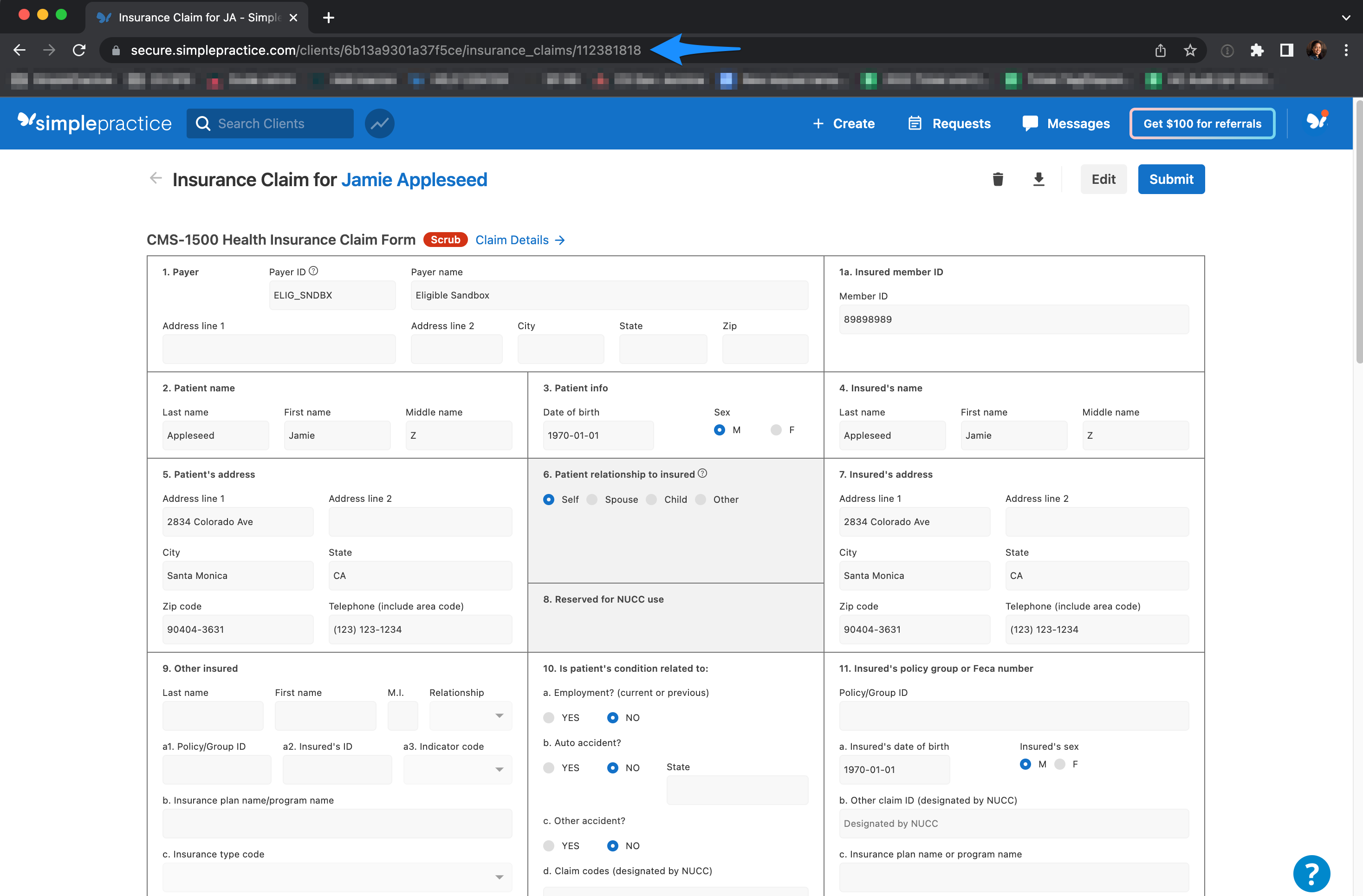
Task: Download the claim form
Action: [x=1039, y=179]
